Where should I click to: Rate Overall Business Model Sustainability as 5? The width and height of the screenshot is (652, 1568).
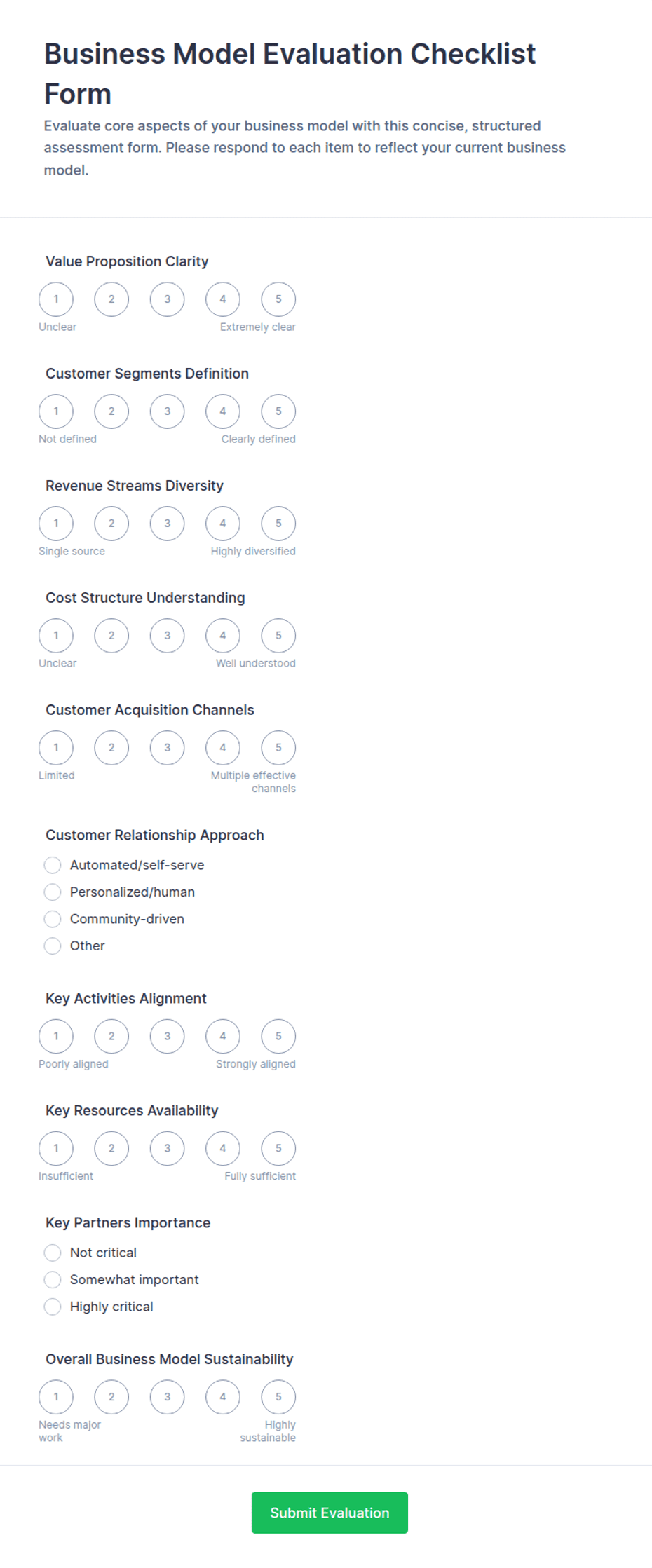pos(278,1397)
